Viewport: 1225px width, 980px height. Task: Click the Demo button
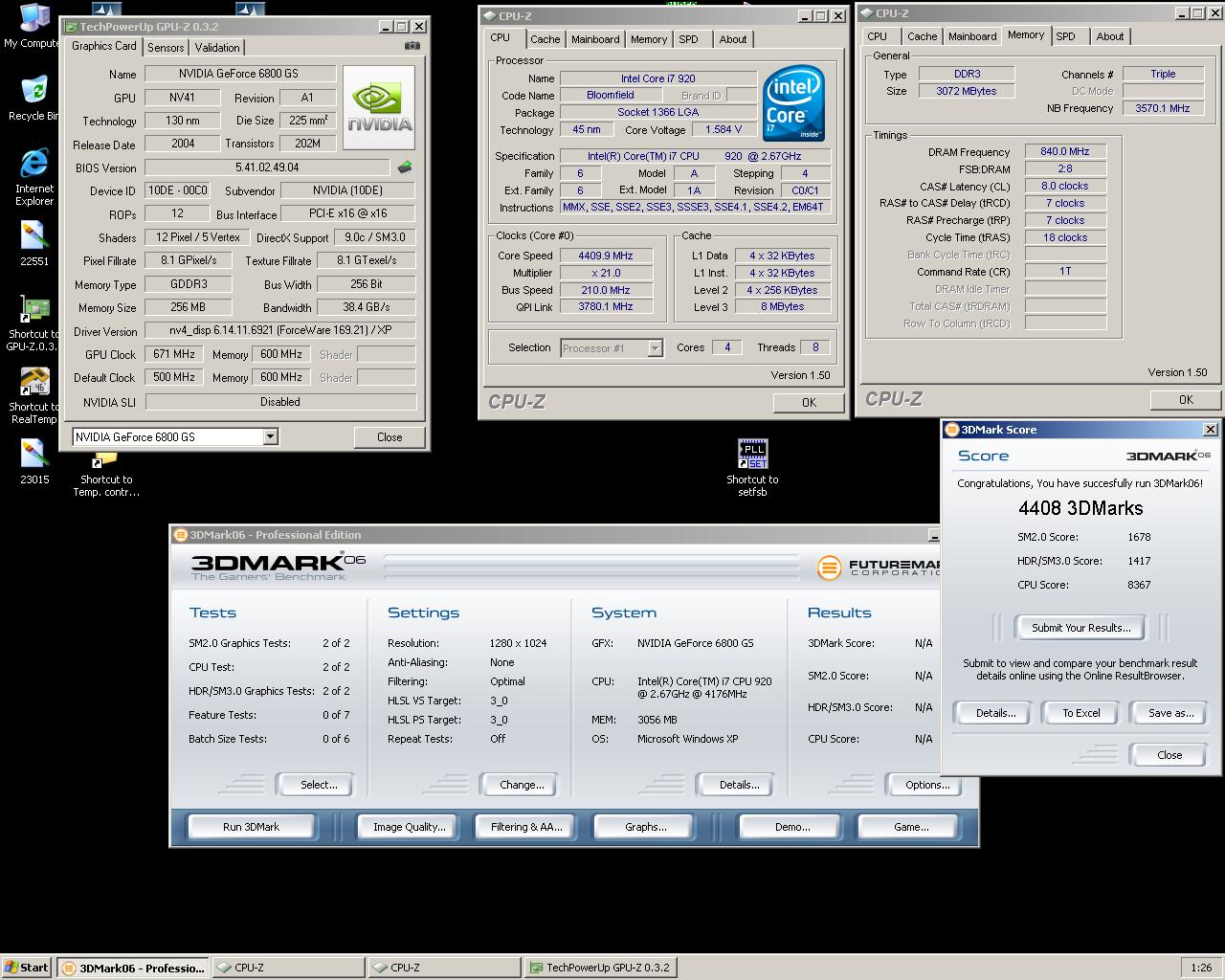click(x=791, y=827)
